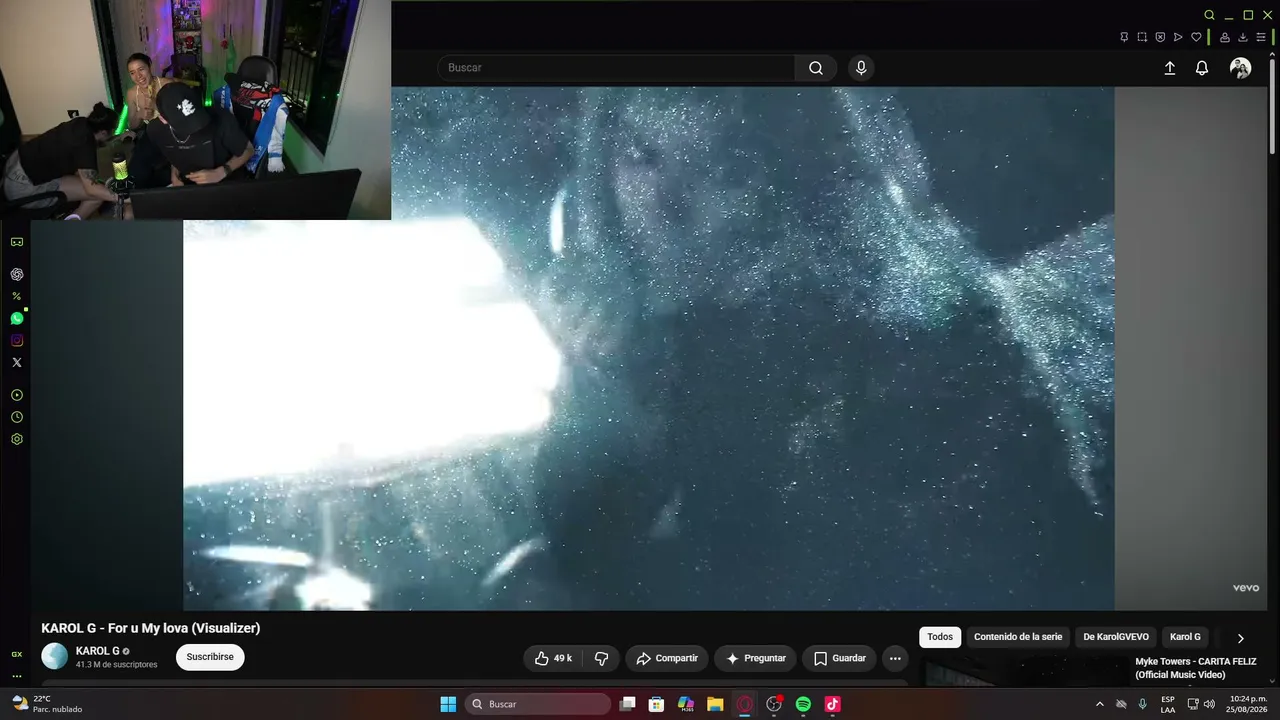The image size is (1280, 720).
Task: Open the ad blocker shield icon
Action: [1160, 37]
